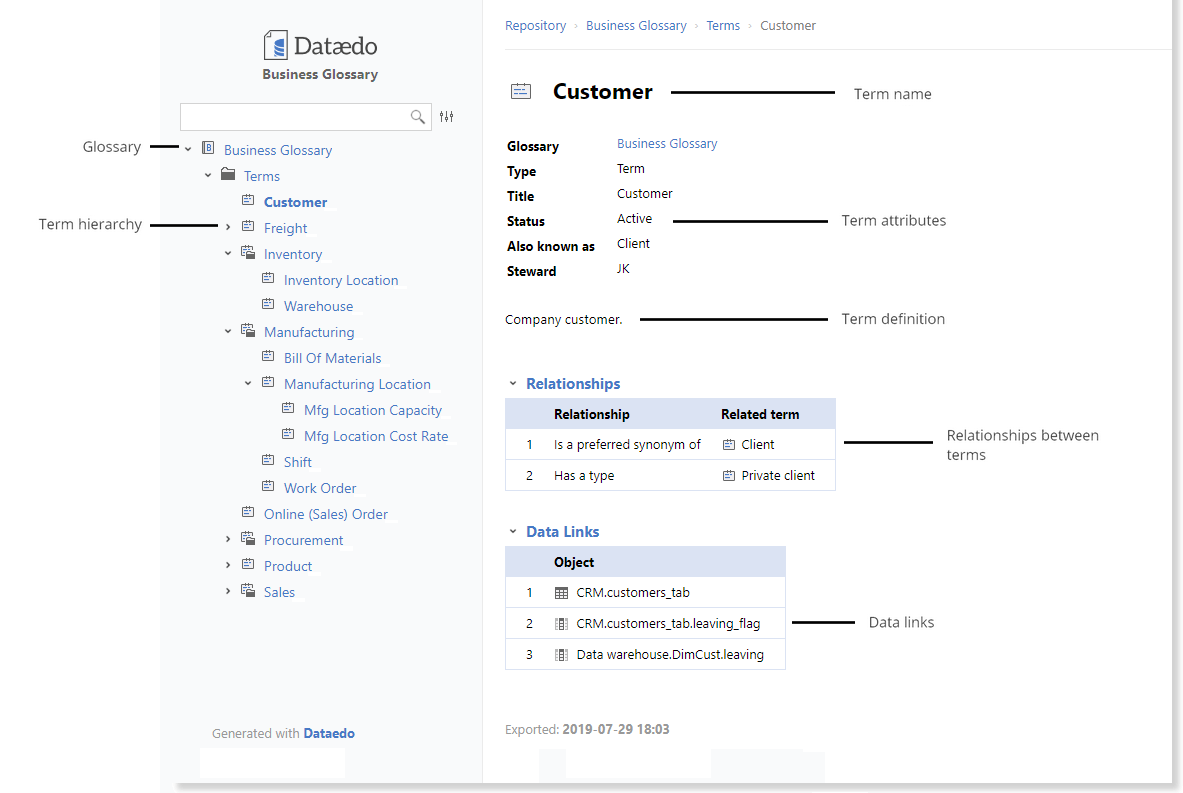
Task: Collapse the Inventory tree node
Action: pyautogui.click(x=228, y=254)
